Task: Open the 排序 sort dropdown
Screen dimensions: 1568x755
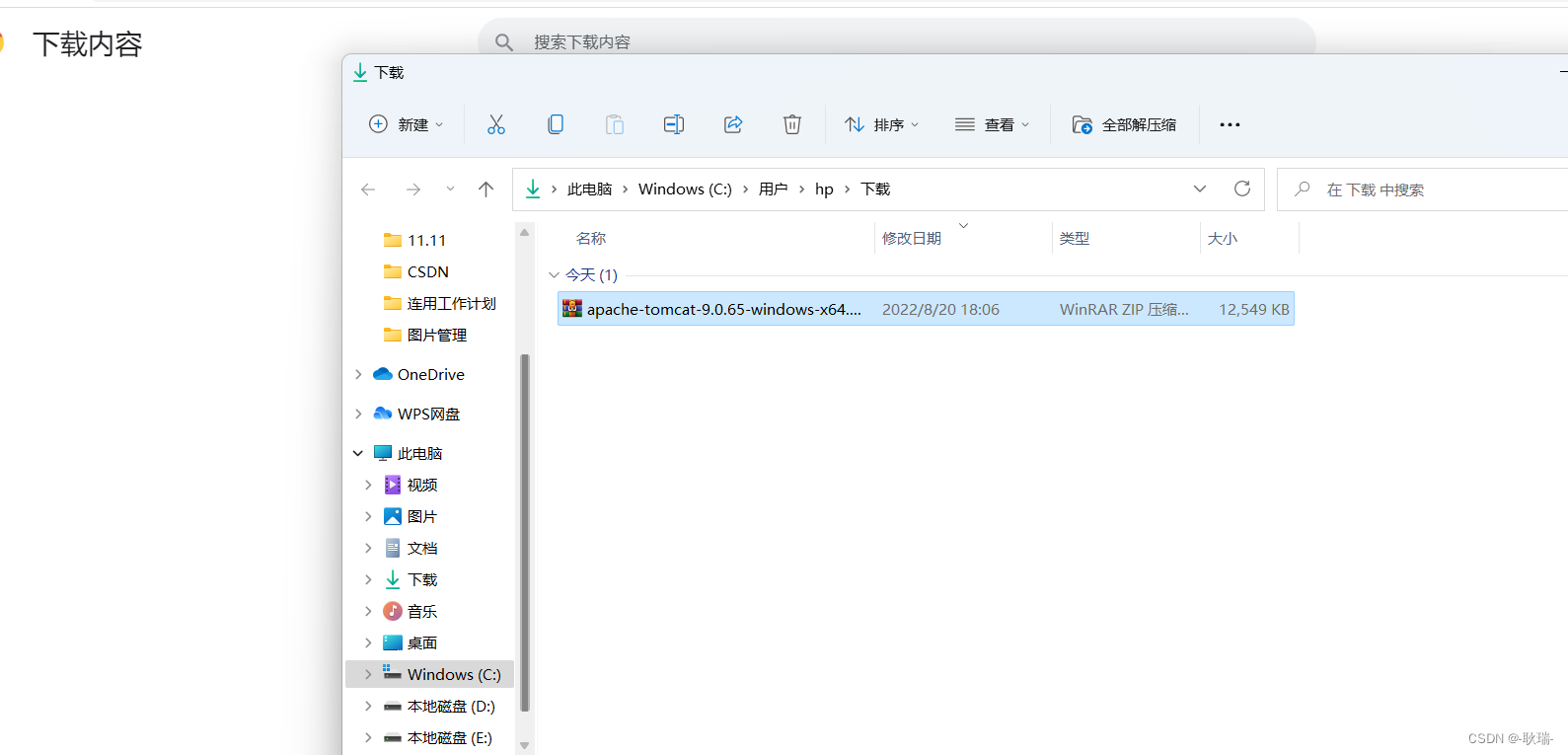Action: coord(881,124)
